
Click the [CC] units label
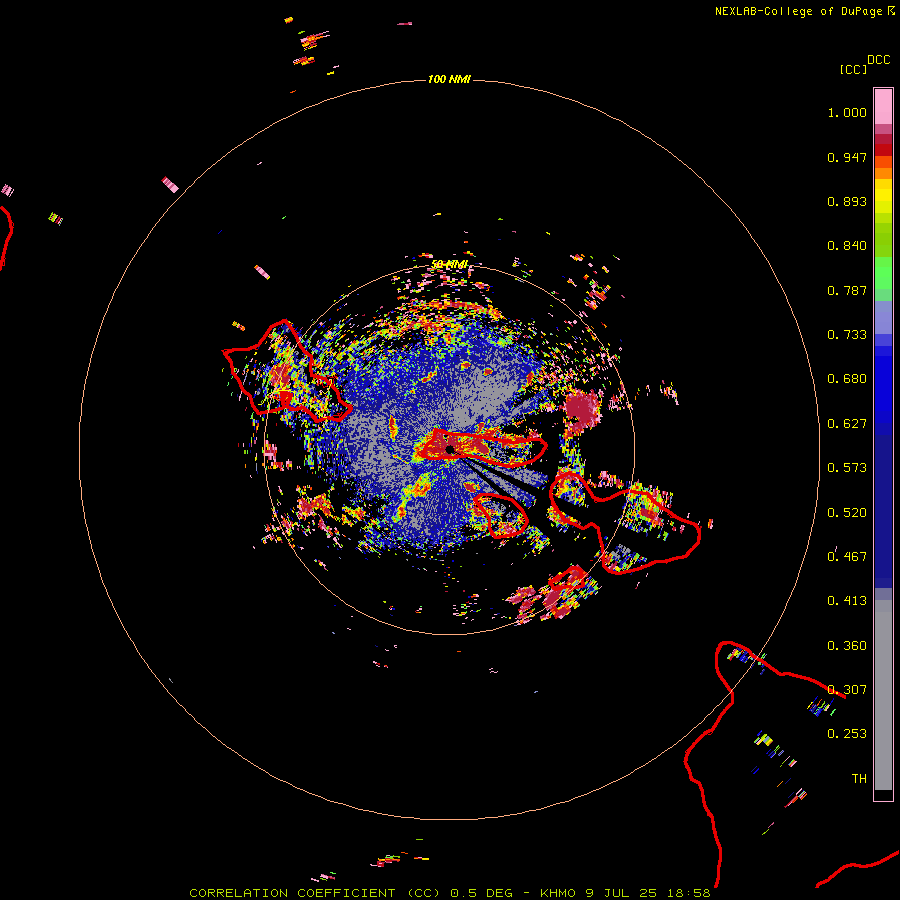tap(854, 69)
